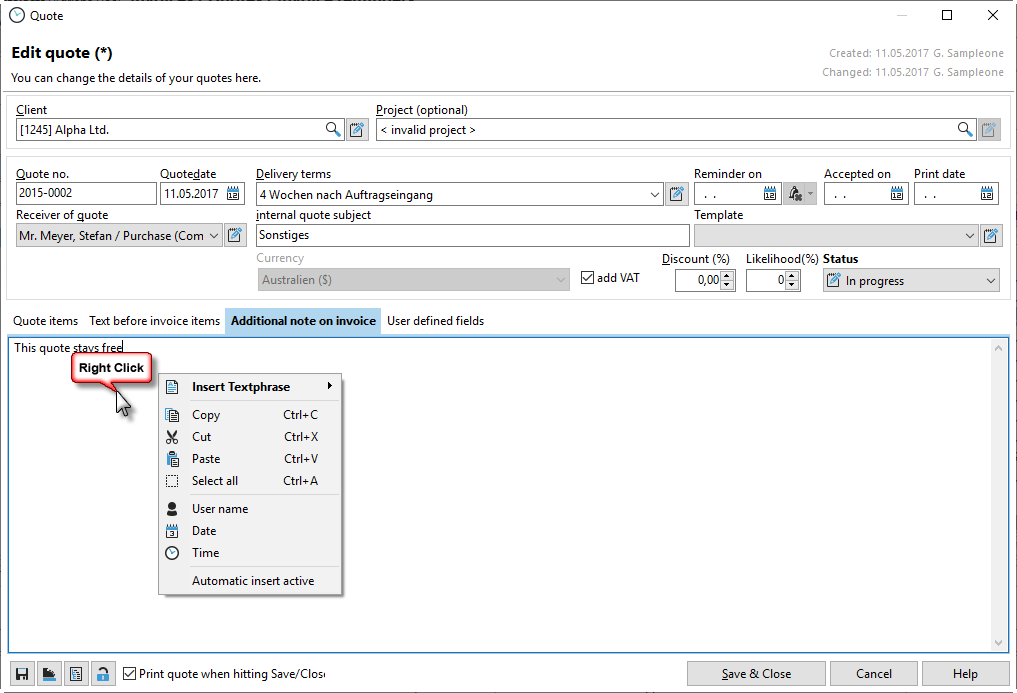The width and height of the screenshot is (1017, 693).
Task: Open the Quotedate calendar picker
Action: click(x=233, y=194)
